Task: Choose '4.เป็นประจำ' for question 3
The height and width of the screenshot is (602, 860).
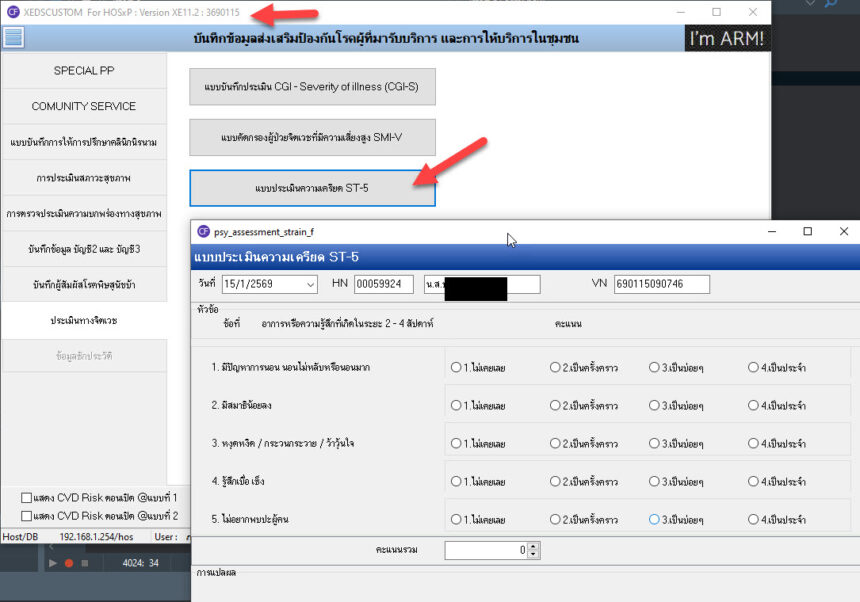Action: pyautogui.click(x=753, y=443)
